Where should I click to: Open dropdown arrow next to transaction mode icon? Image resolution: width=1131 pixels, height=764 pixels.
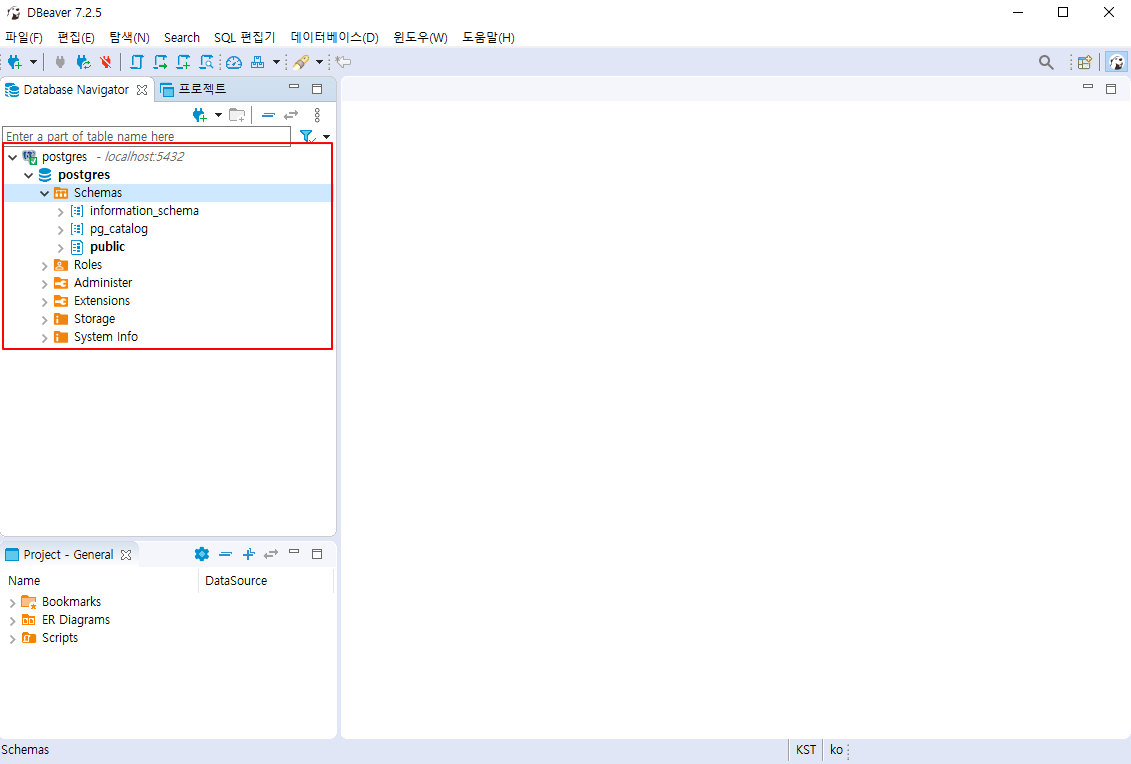(276, 62)
